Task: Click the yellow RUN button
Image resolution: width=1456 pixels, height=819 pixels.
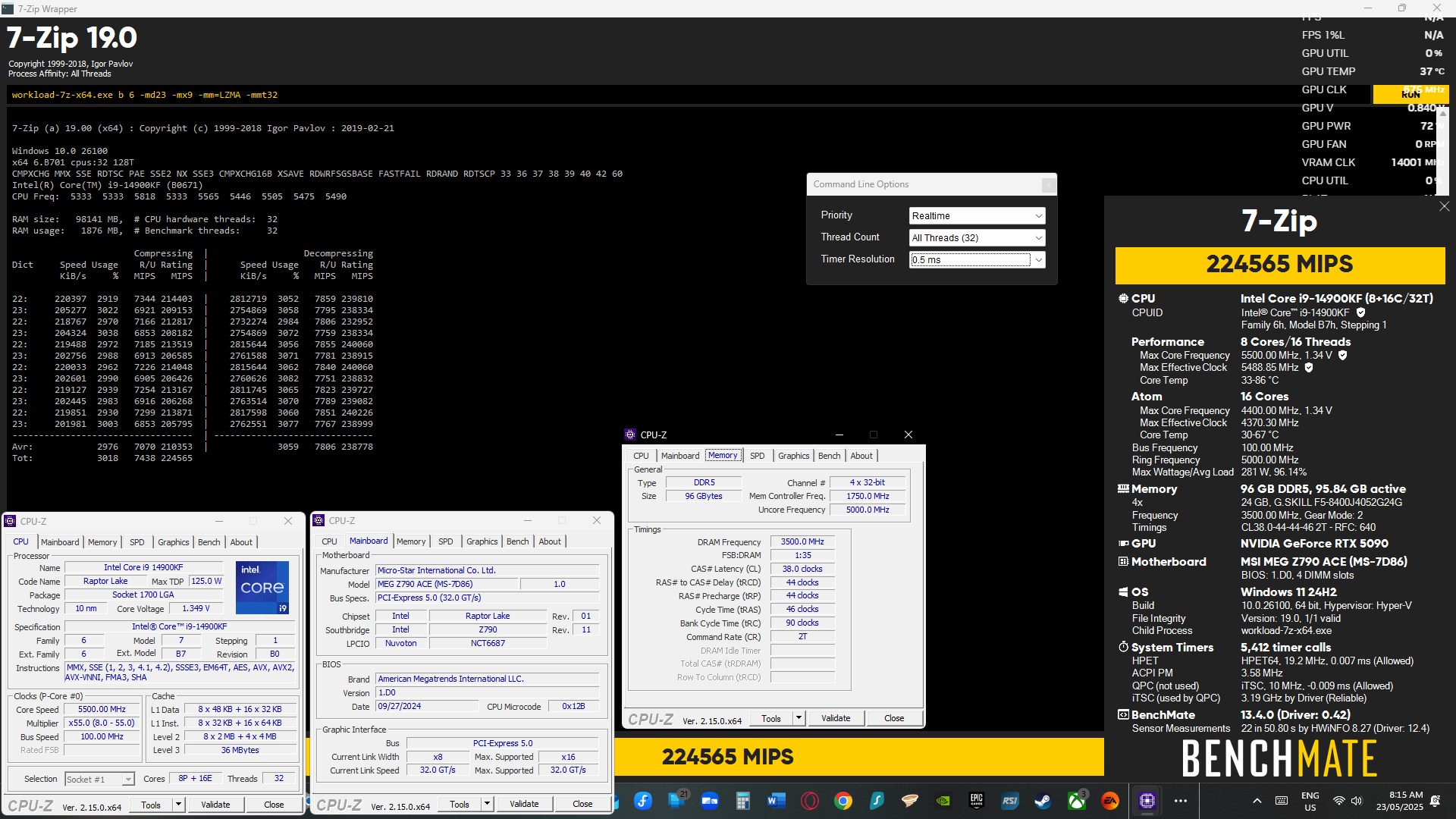Action: click(x=1410, y=94)
